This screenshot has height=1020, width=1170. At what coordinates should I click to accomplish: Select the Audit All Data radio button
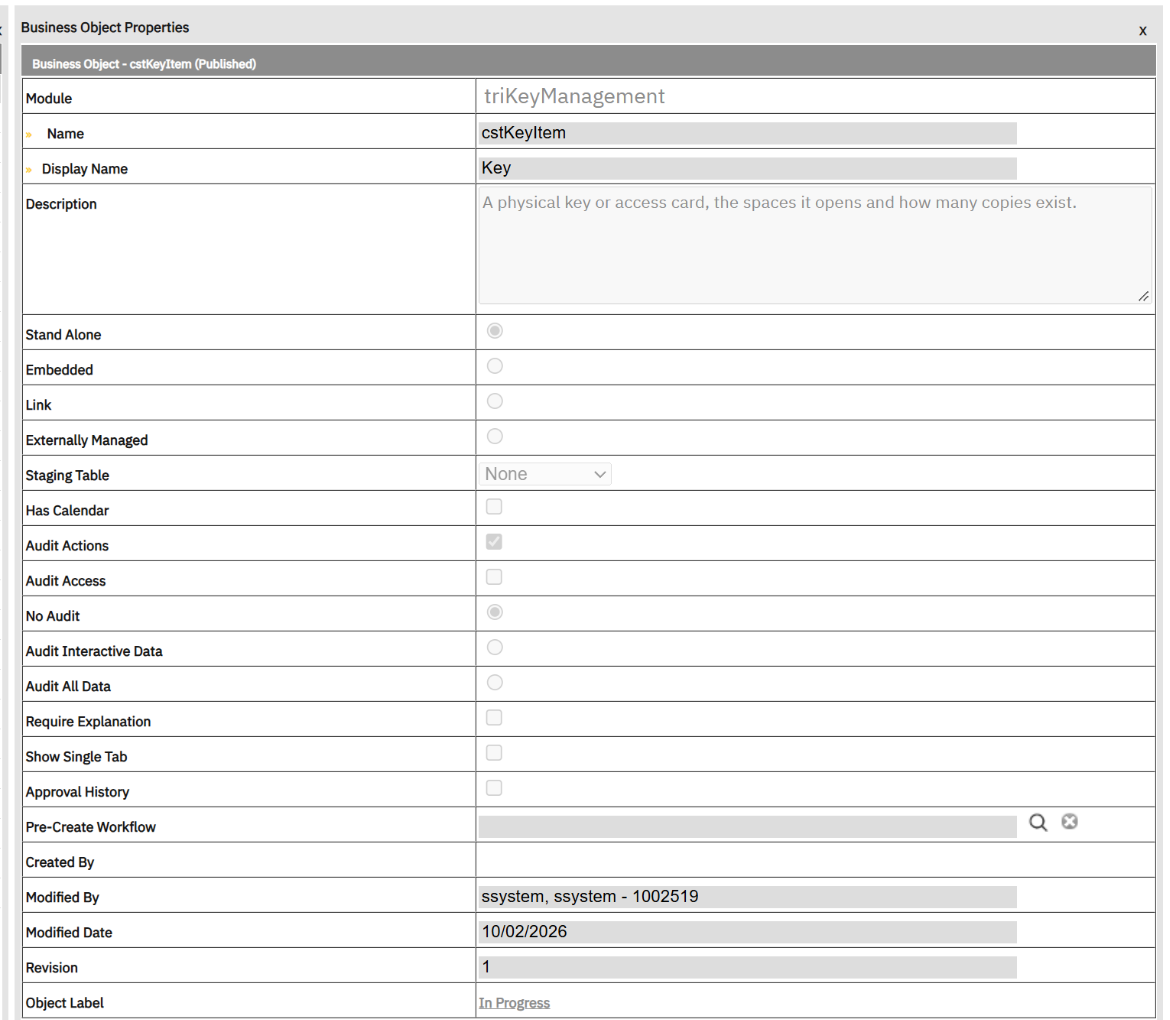point(495,682)
